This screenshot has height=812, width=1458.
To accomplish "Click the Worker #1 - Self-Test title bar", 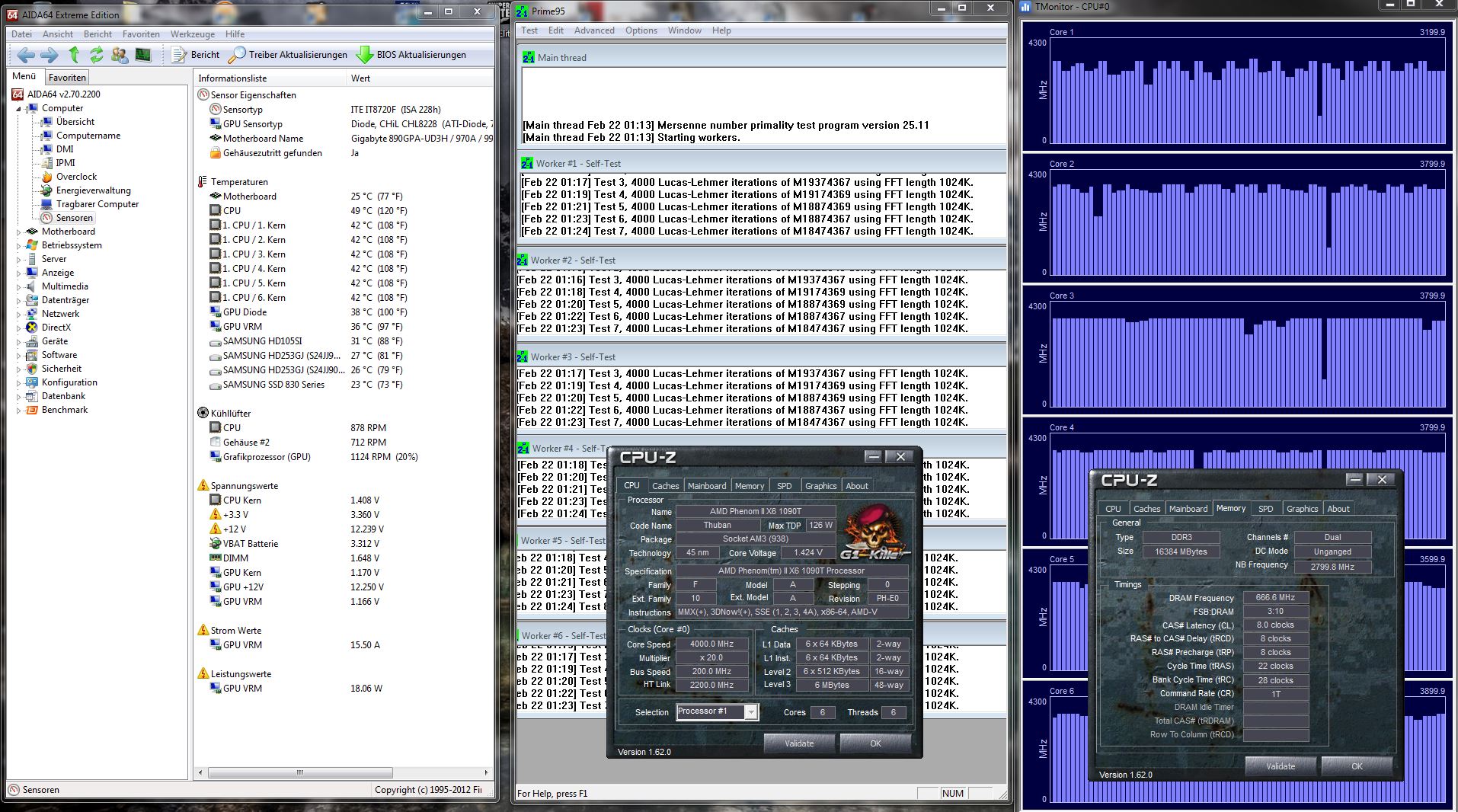I will tap(762, 163).
